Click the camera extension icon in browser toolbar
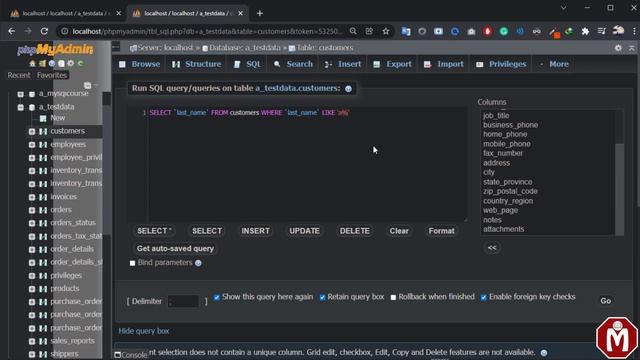This screenshot has height=360, width=640. [x=471, y=31]
